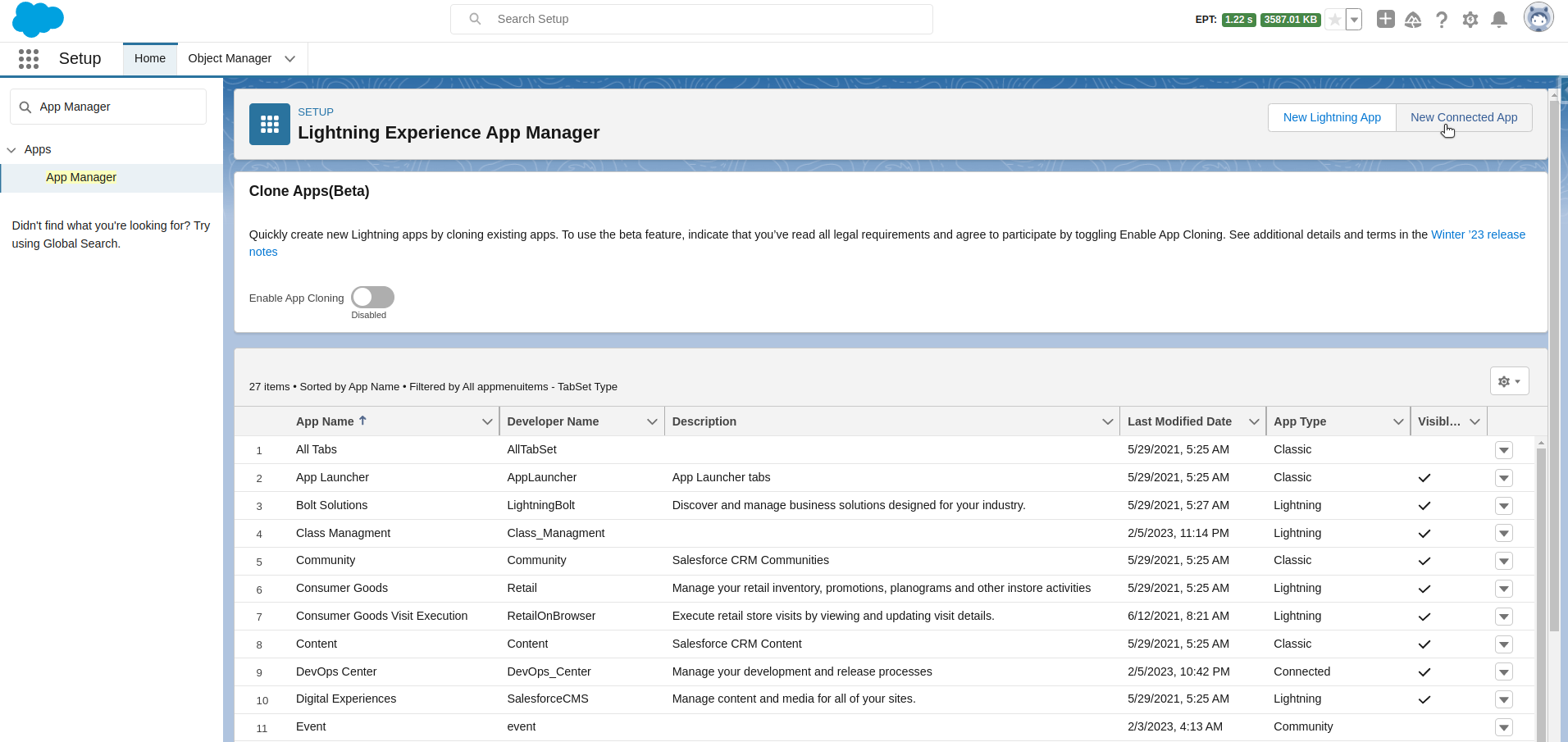Sort by App Name column header
Image resolution: width=1568 pixels, height=742 pixels.
click(x=325, y=421)
